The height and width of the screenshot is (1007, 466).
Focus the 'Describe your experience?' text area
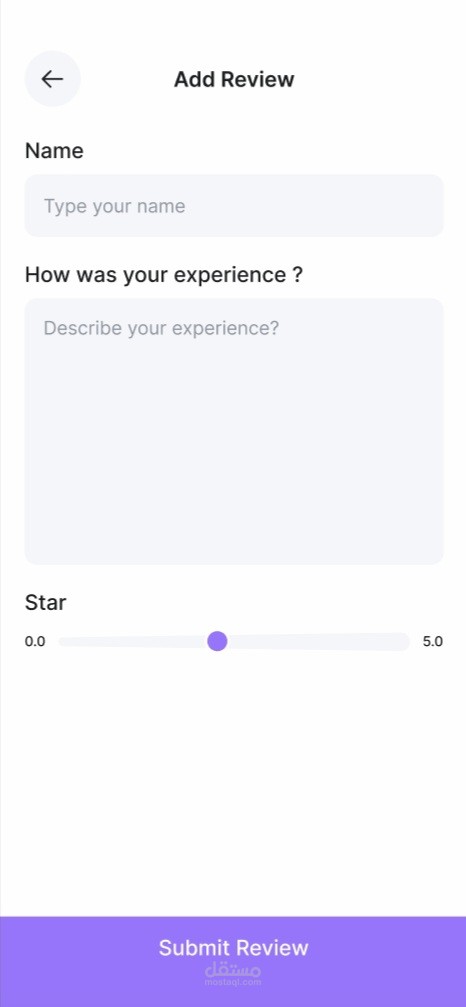pyautogui.click(x=234, y=431)
